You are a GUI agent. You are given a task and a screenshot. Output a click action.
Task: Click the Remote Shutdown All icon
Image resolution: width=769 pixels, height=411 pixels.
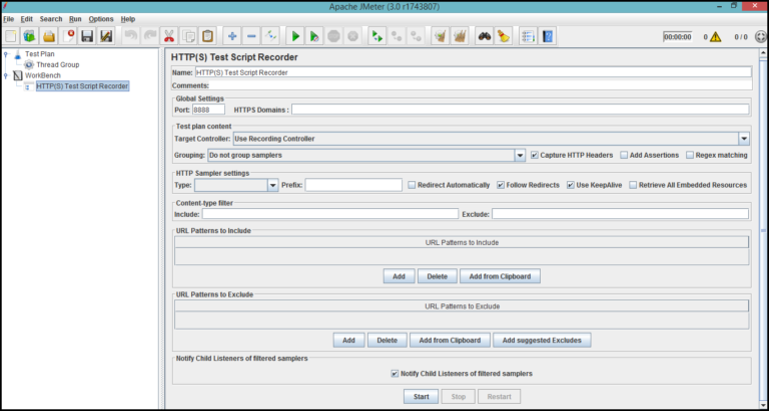(x=415, y=36)
